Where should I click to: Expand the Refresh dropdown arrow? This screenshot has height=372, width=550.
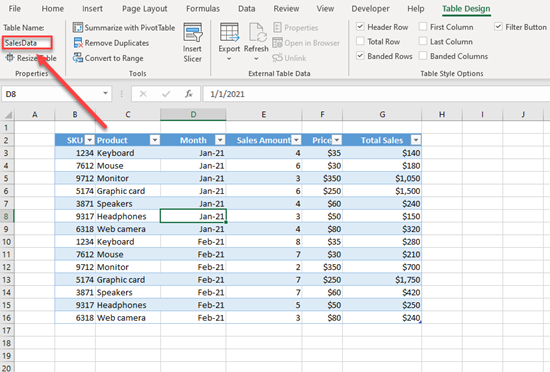[x=256, y=59]
